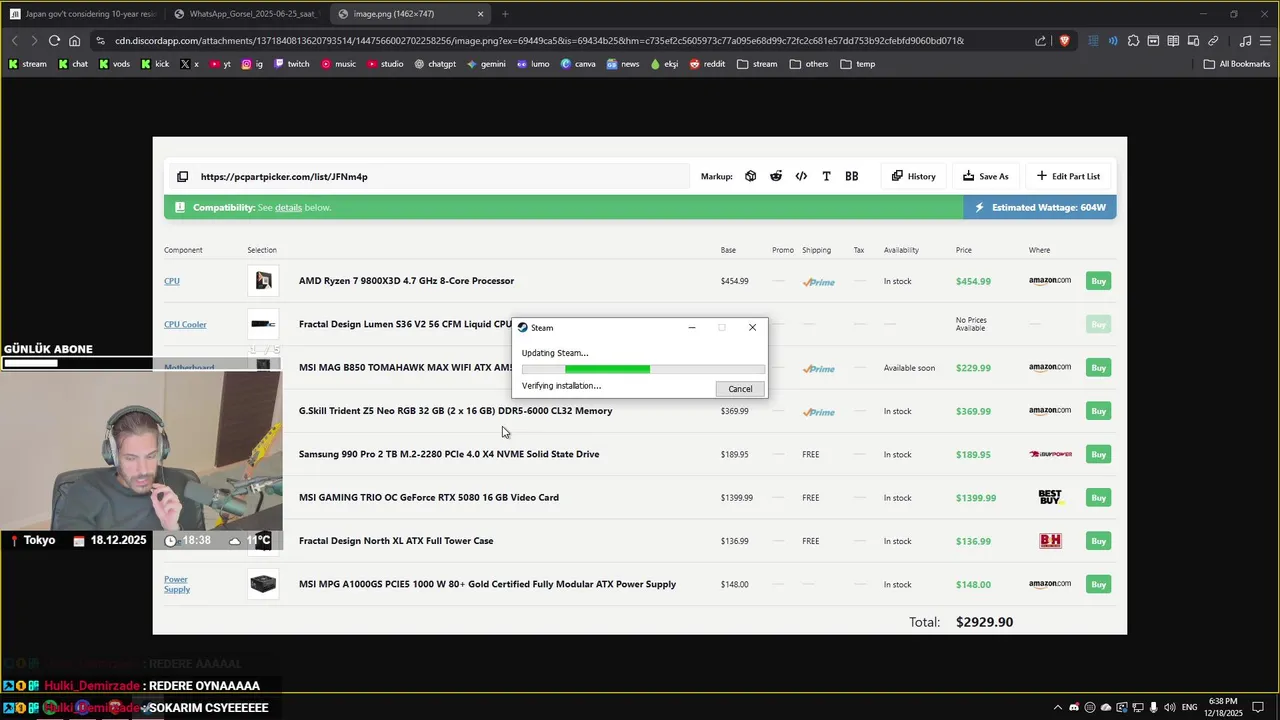Open the studio bookmark
Image resolution: width=1280 pixels, height=720 pixels.
[x=385, y=64]
